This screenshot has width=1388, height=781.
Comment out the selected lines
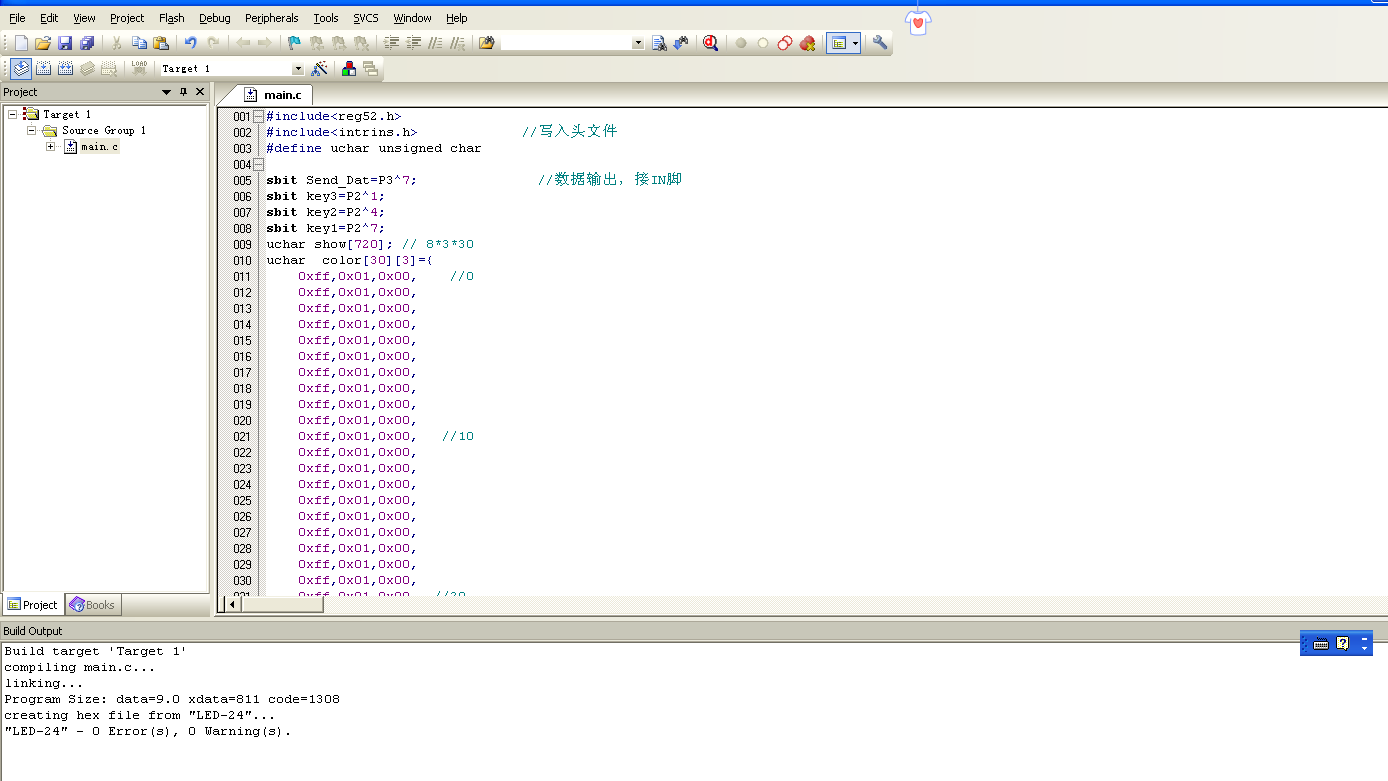[x=435, y=43]
